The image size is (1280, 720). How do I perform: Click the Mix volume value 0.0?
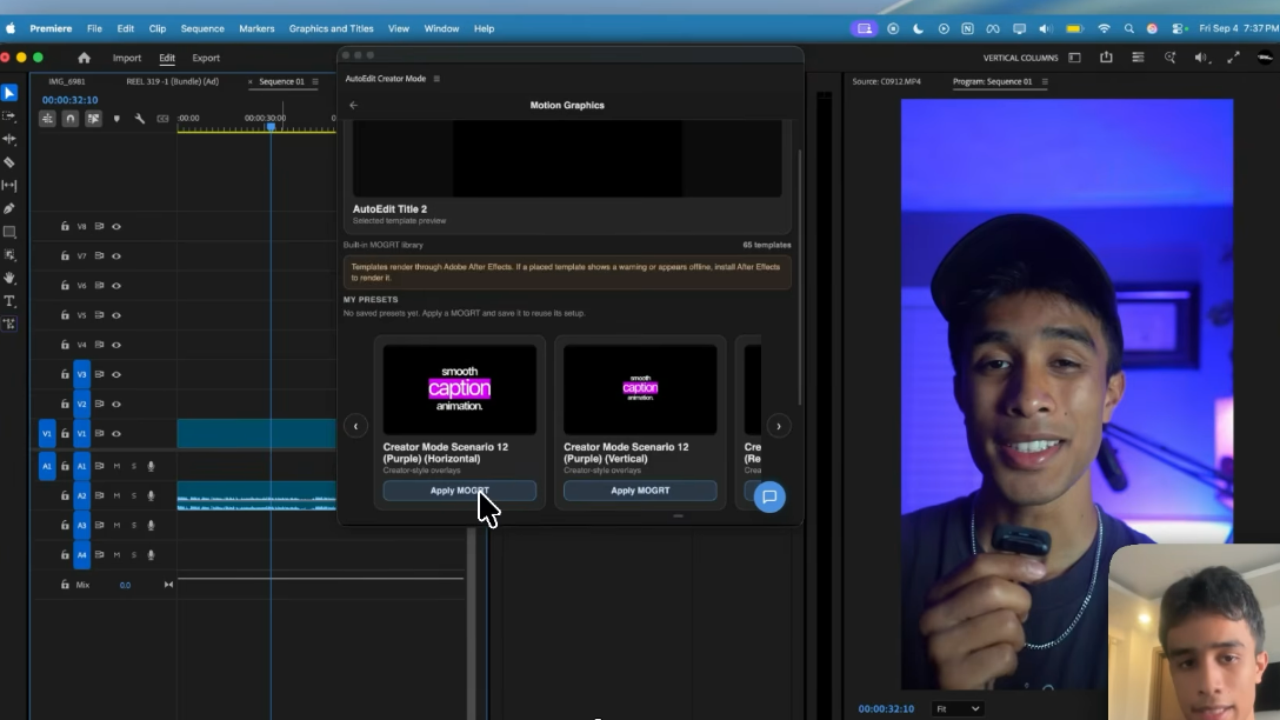125,585
